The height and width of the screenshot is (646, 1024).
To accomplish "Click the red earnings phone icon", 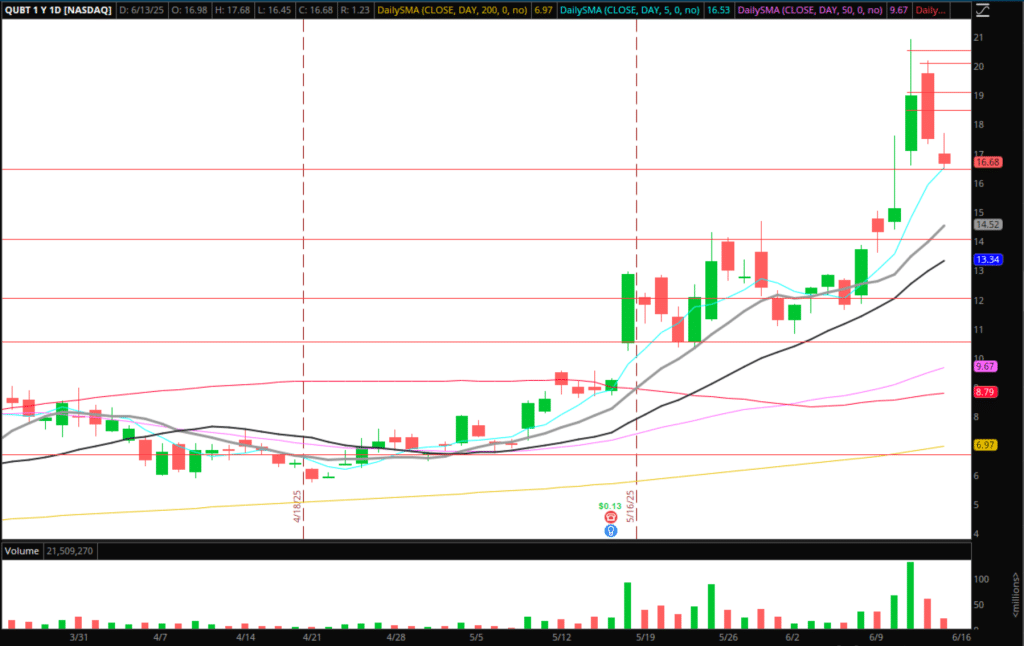I will coord(611,517).
